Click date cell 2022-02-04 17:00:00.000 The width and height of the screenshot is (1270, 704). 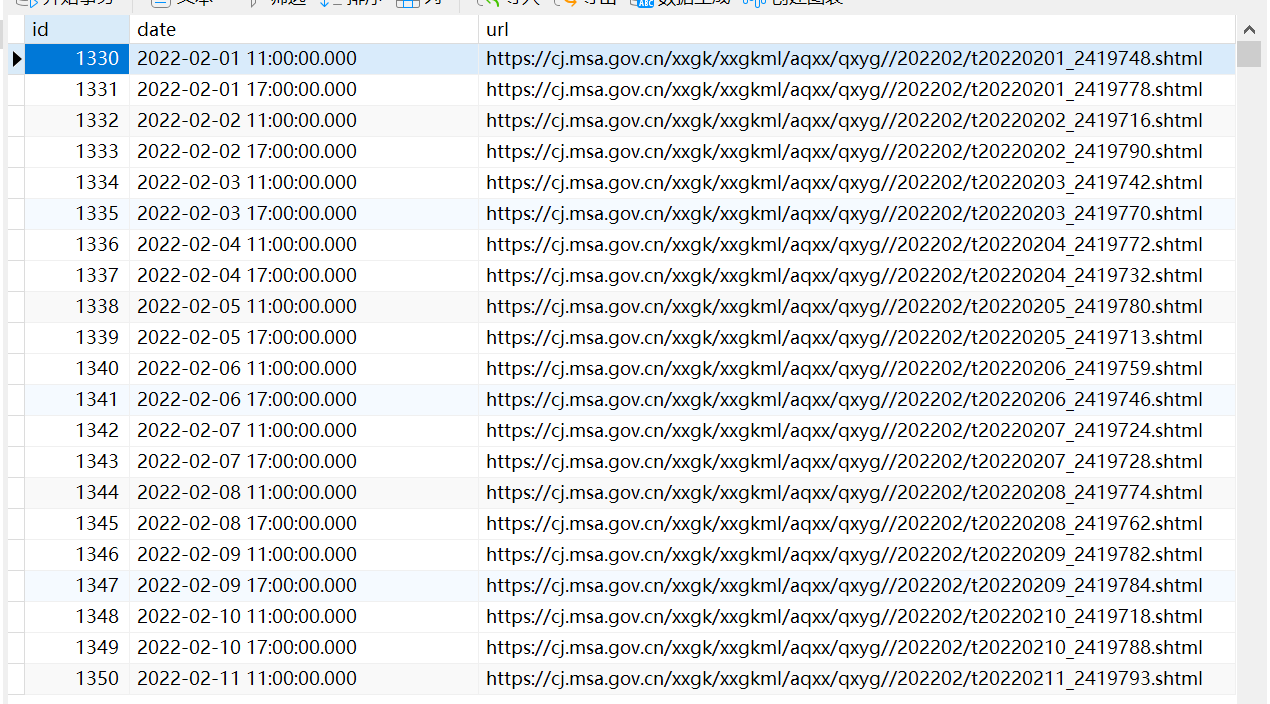click(247, 275)
